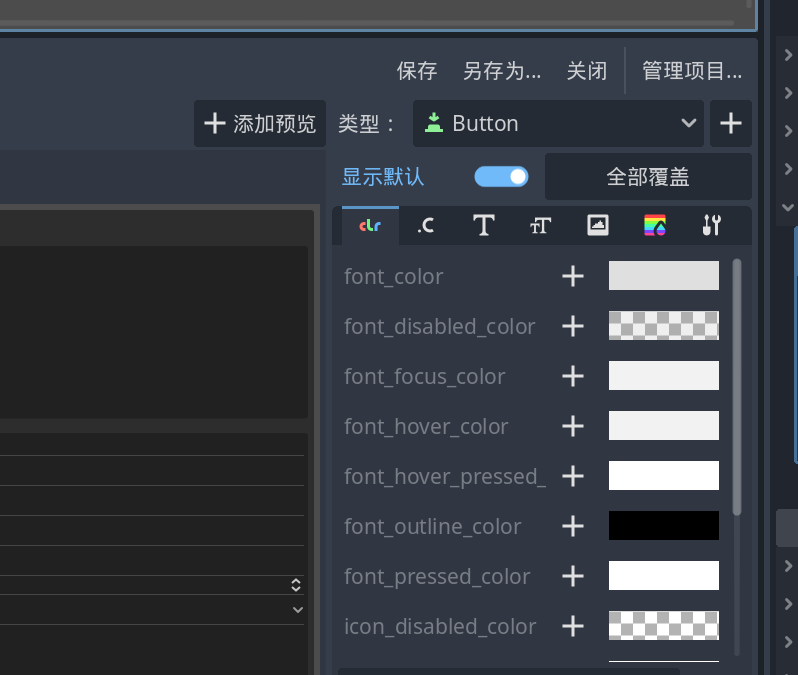The width and height of the screenshot is (798, 675).
Task: Open the StyleBoxes rainbow tab
Action: 654,226
